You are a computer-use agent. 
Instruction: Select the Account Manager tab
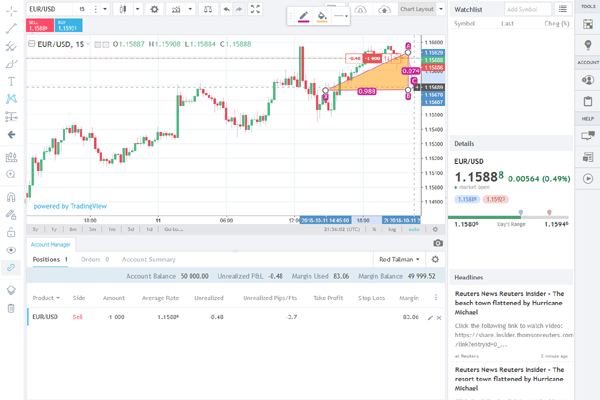(x=51, y=245)
